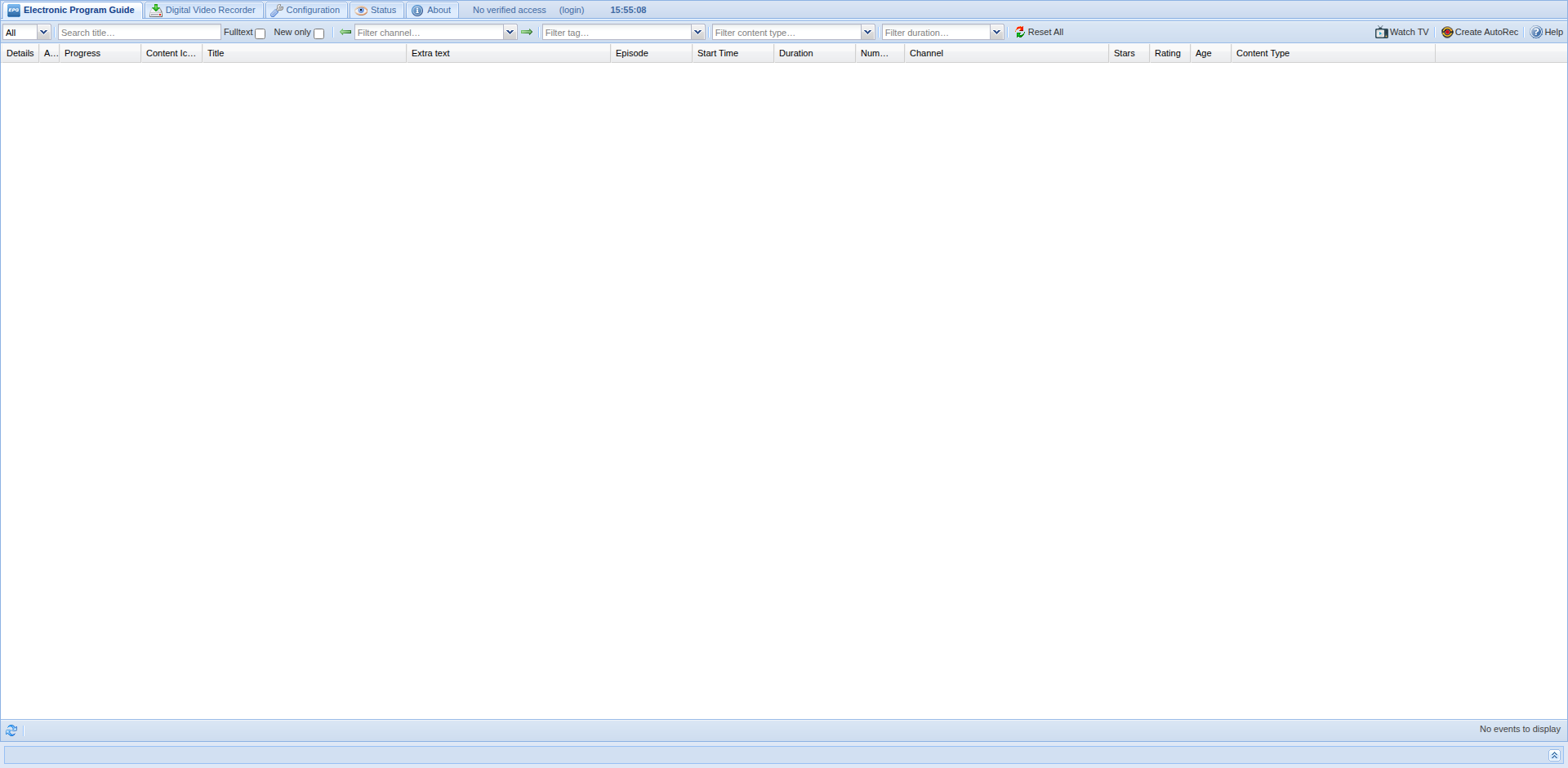Image resolution: width=1568 pixels, height=768 pixels.
Task: Sort by the Stars column header
Action: (1129, 53)
